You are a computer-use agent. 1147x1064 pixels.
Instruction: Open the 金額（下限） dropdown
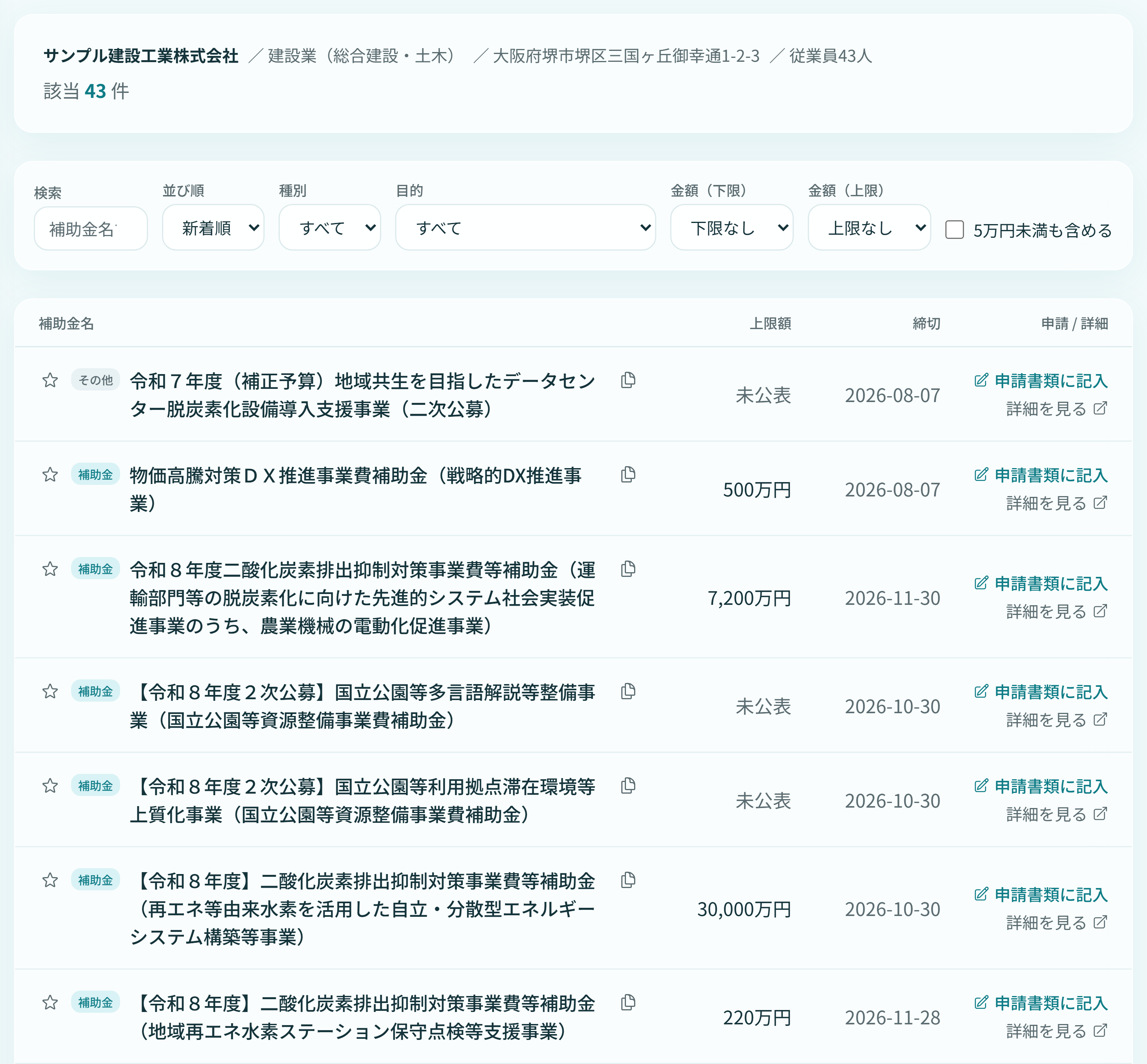point(731,228)
